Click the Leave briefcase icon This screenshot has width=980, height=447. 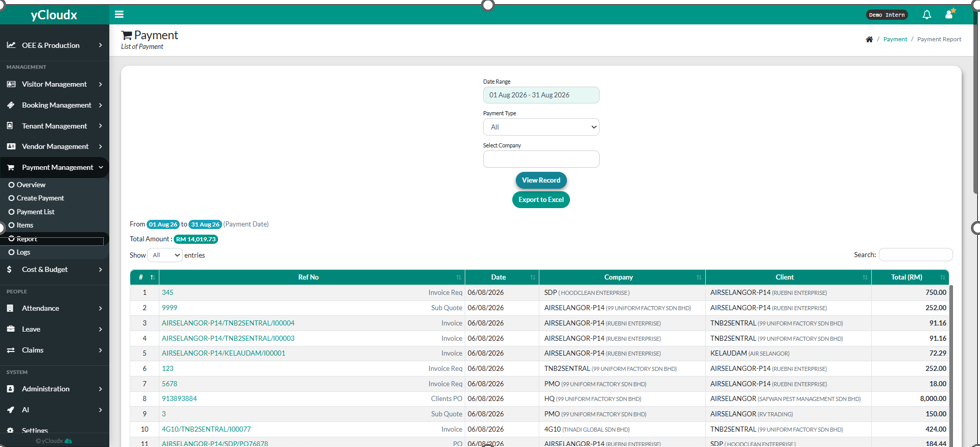pos(11,329)
